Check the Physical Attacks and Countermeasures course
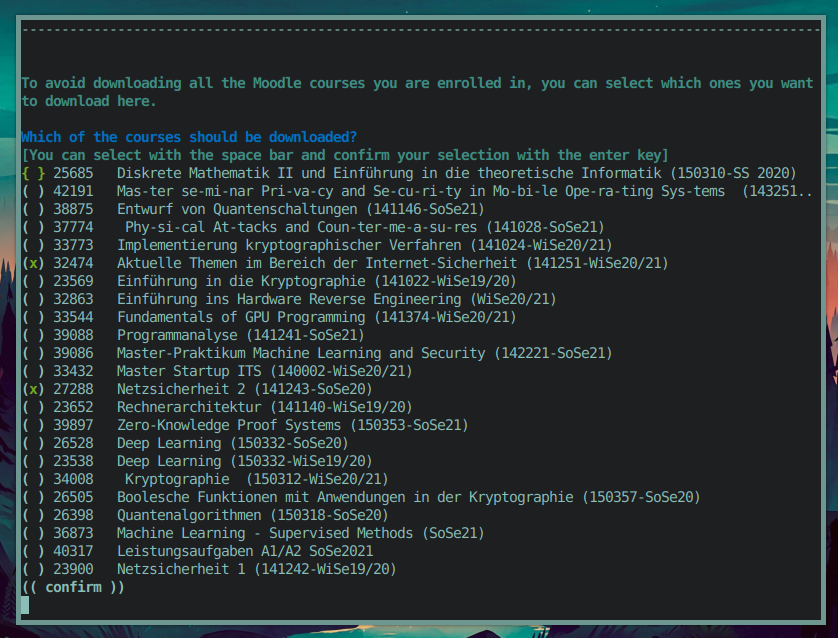The height and width of the screenshot is (638, 838). (x=29, y=227)
